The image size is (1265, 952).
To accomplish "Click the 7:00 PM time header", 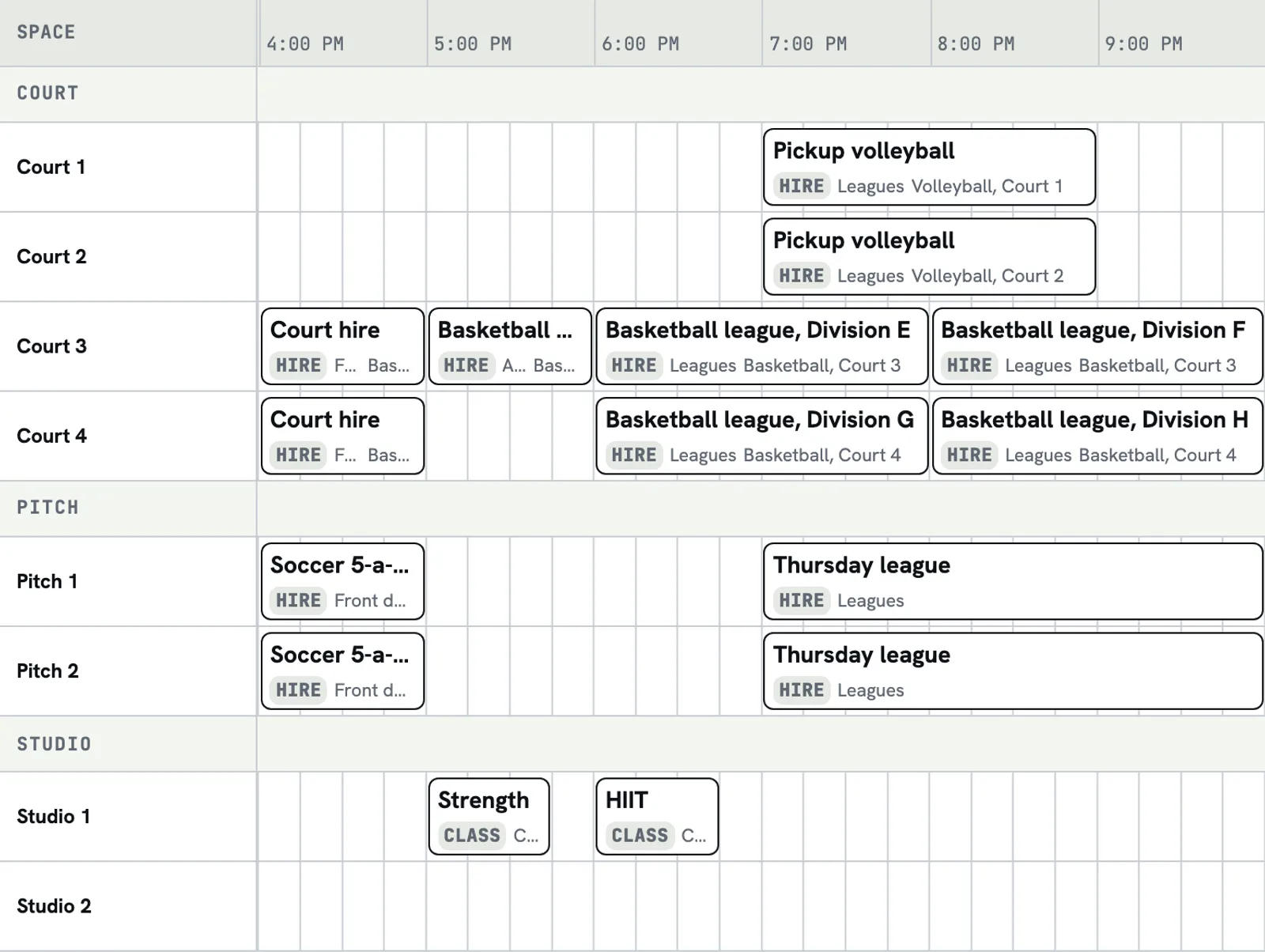I will pos(808,44).
